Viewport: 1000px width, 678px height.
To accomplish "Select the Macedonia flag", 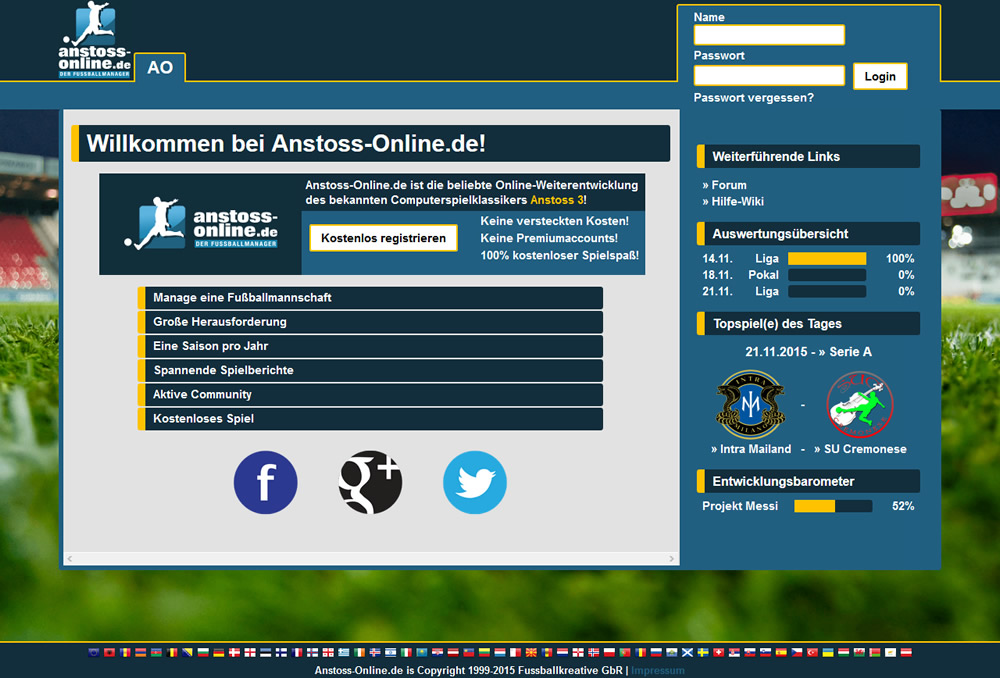I will 531,652.
